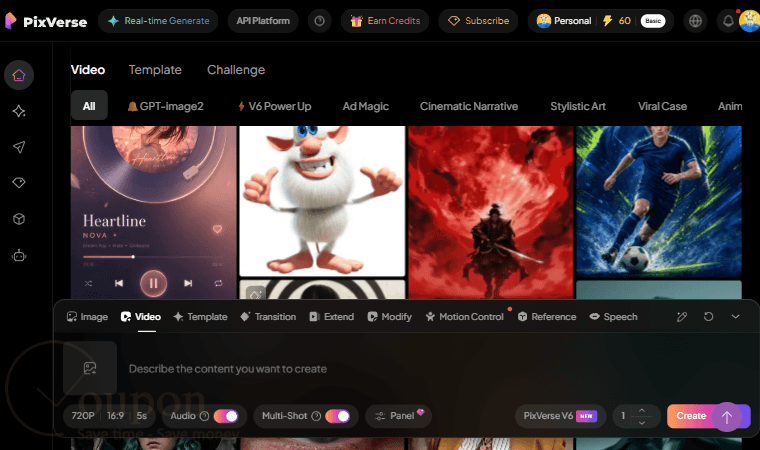The width and height of the screenshot is (760, 450).
Task: Select the Ad Magic filter
Action: pyautogui.click(x=365, y=106)
